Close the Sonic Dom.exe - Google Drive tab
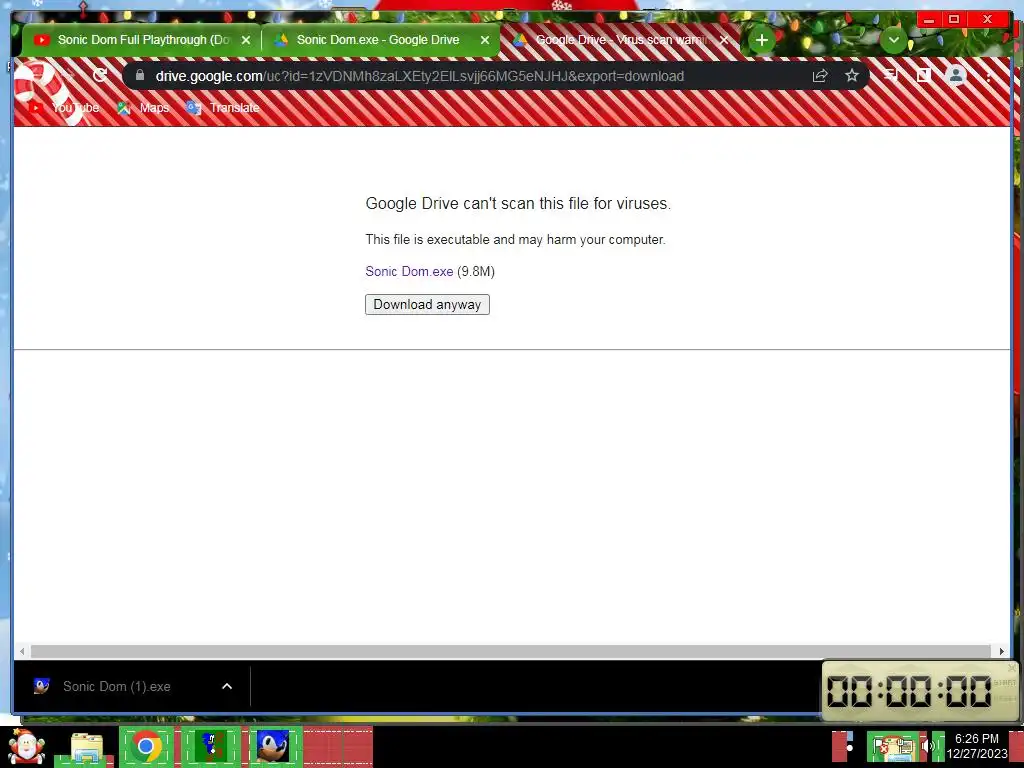 (x=485, y=40)
